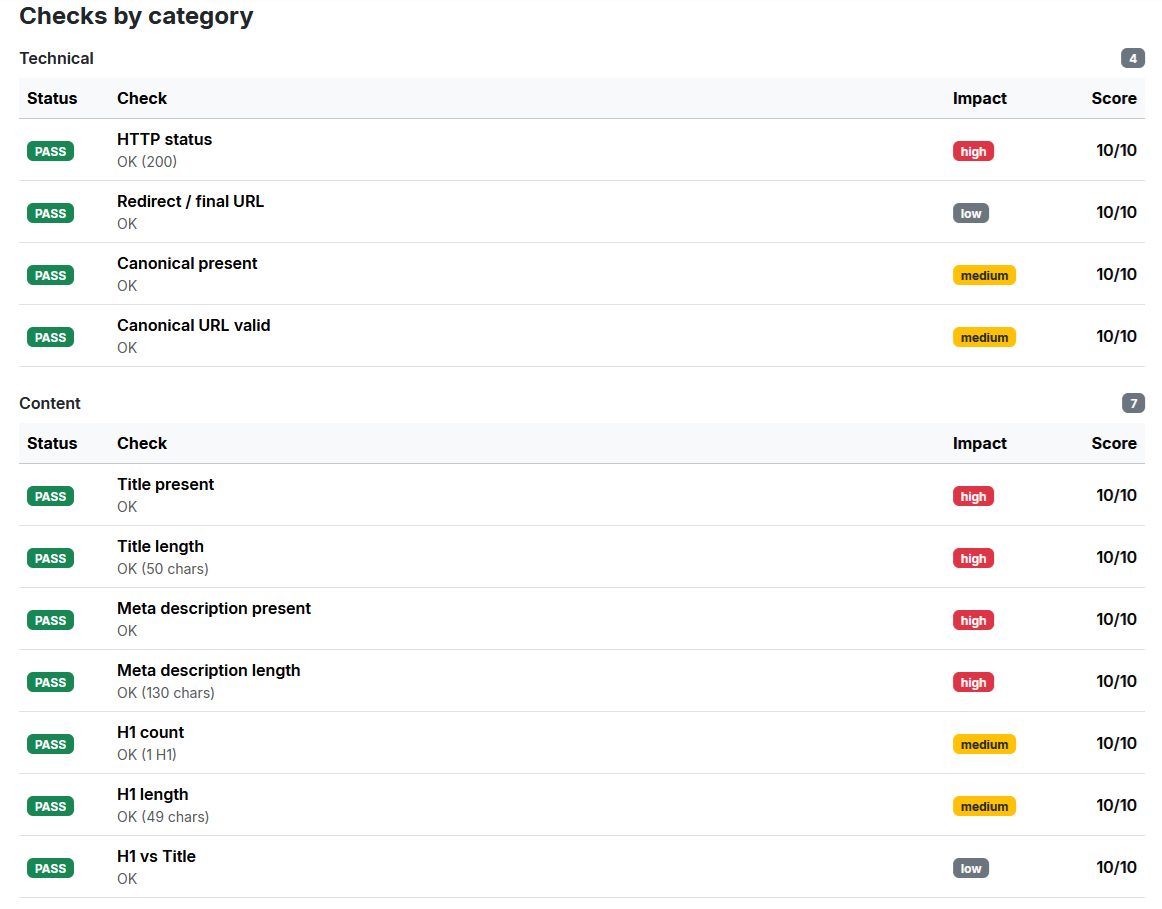Click the medium impact badge for H1 count
The image size is (1162, 909).
(x=984, y=745)
